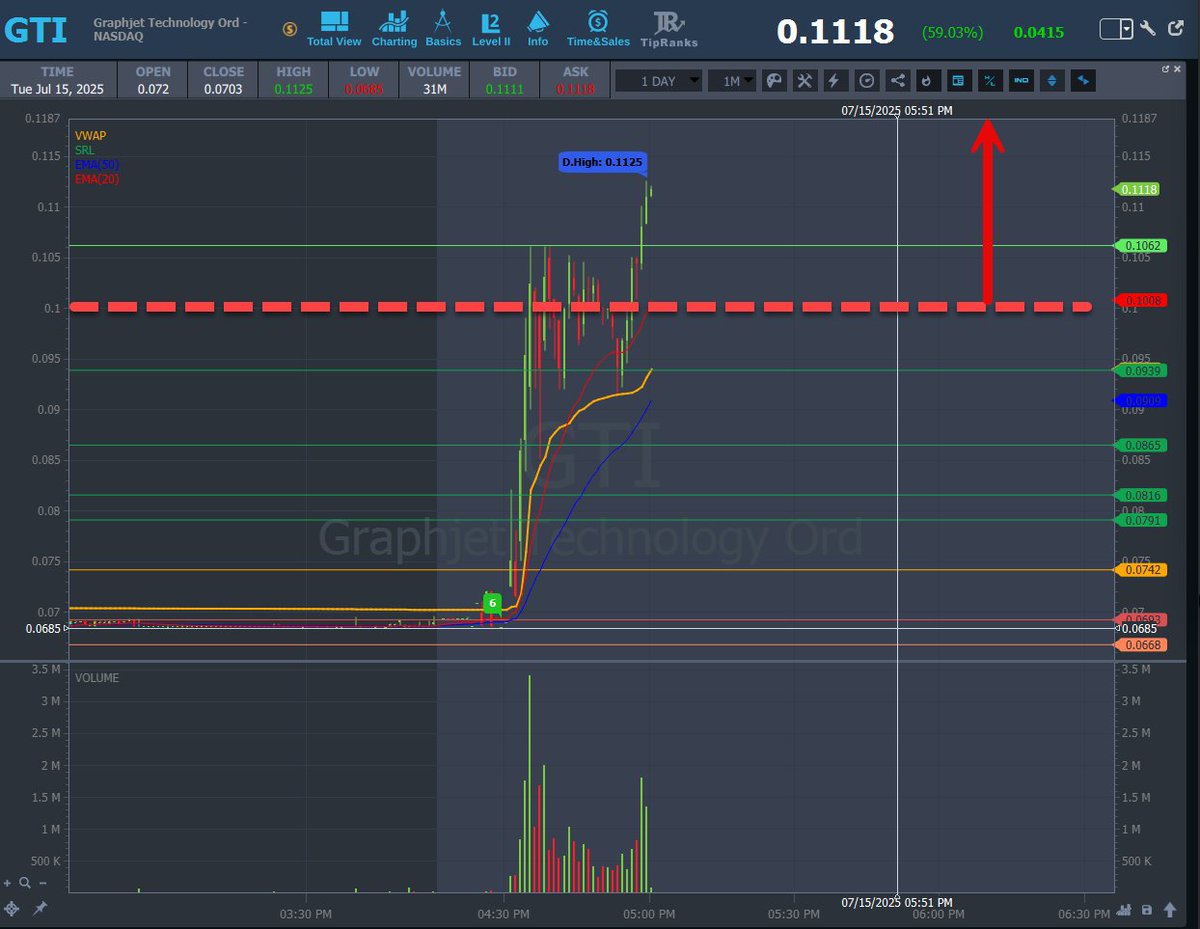Click the flame icon in the chart toolbar
The image size is (1200, 929).
coord(927,81)
